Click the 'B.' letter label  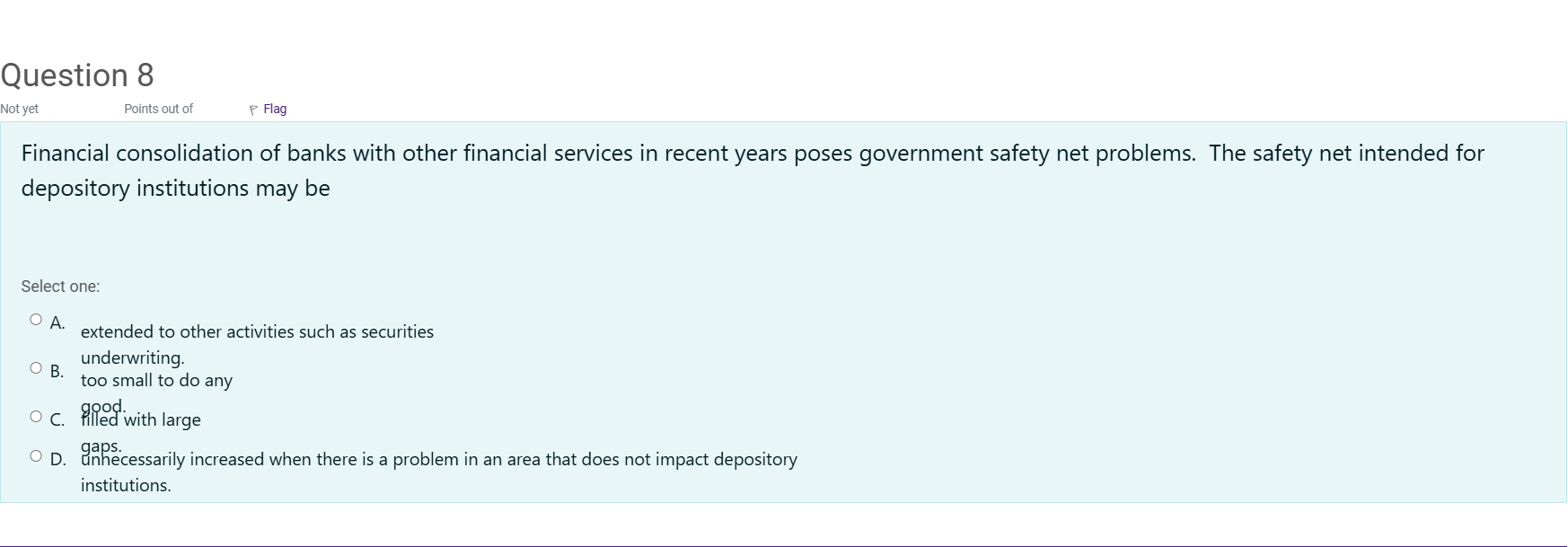[57, 372]
